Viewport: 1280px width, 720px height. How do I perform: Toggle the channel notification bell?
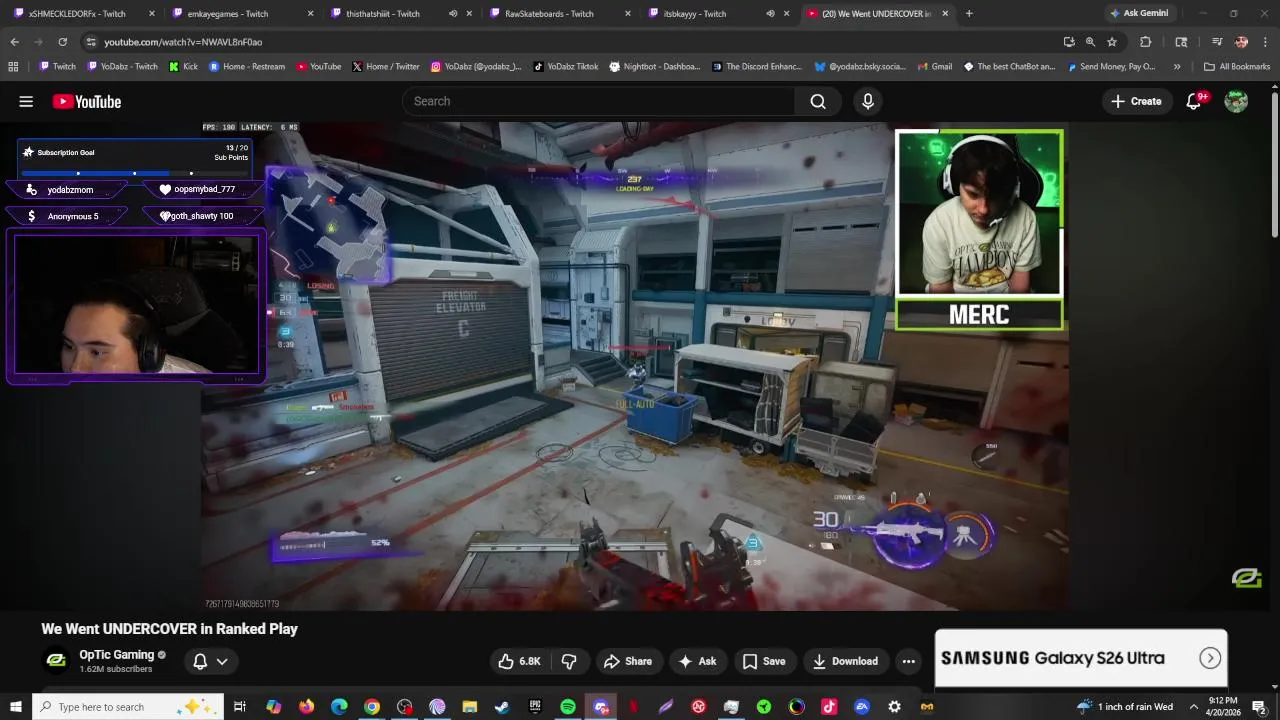[x=200, y=661]
